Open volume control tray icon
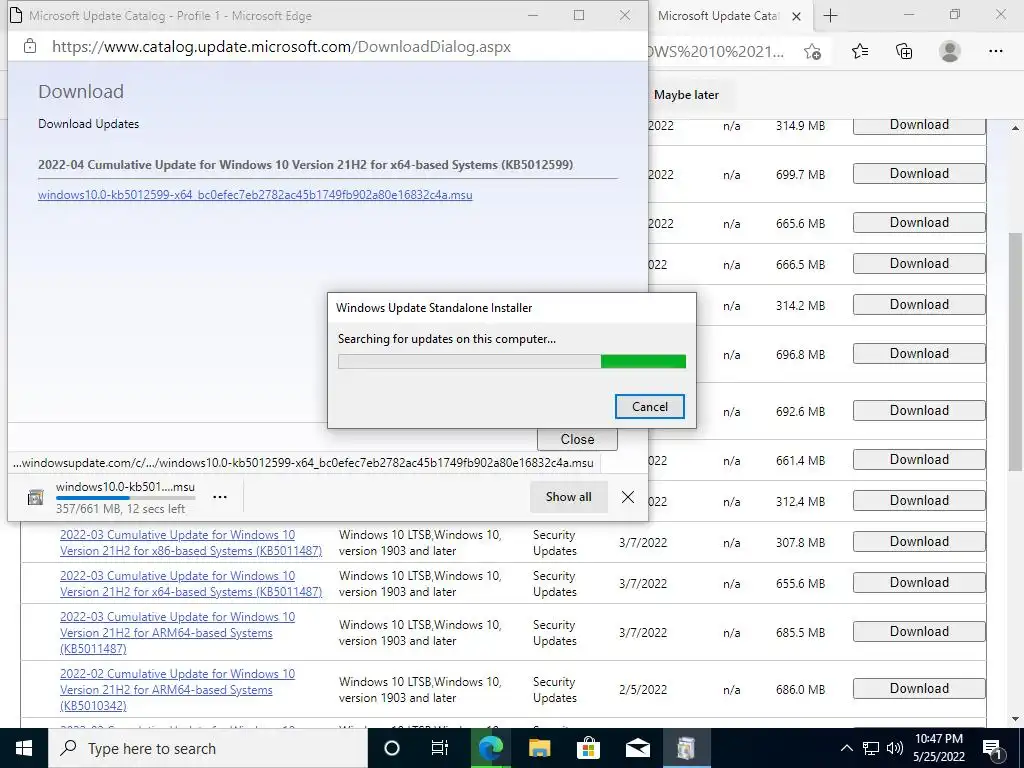Screen dimensions: 1024x768 [895, 748]
